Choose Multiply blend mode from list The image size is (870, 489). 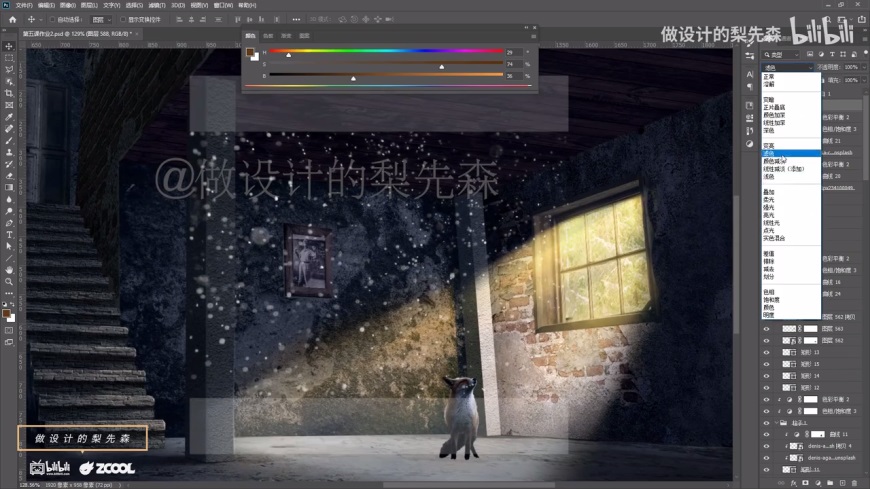click(774, 107)
